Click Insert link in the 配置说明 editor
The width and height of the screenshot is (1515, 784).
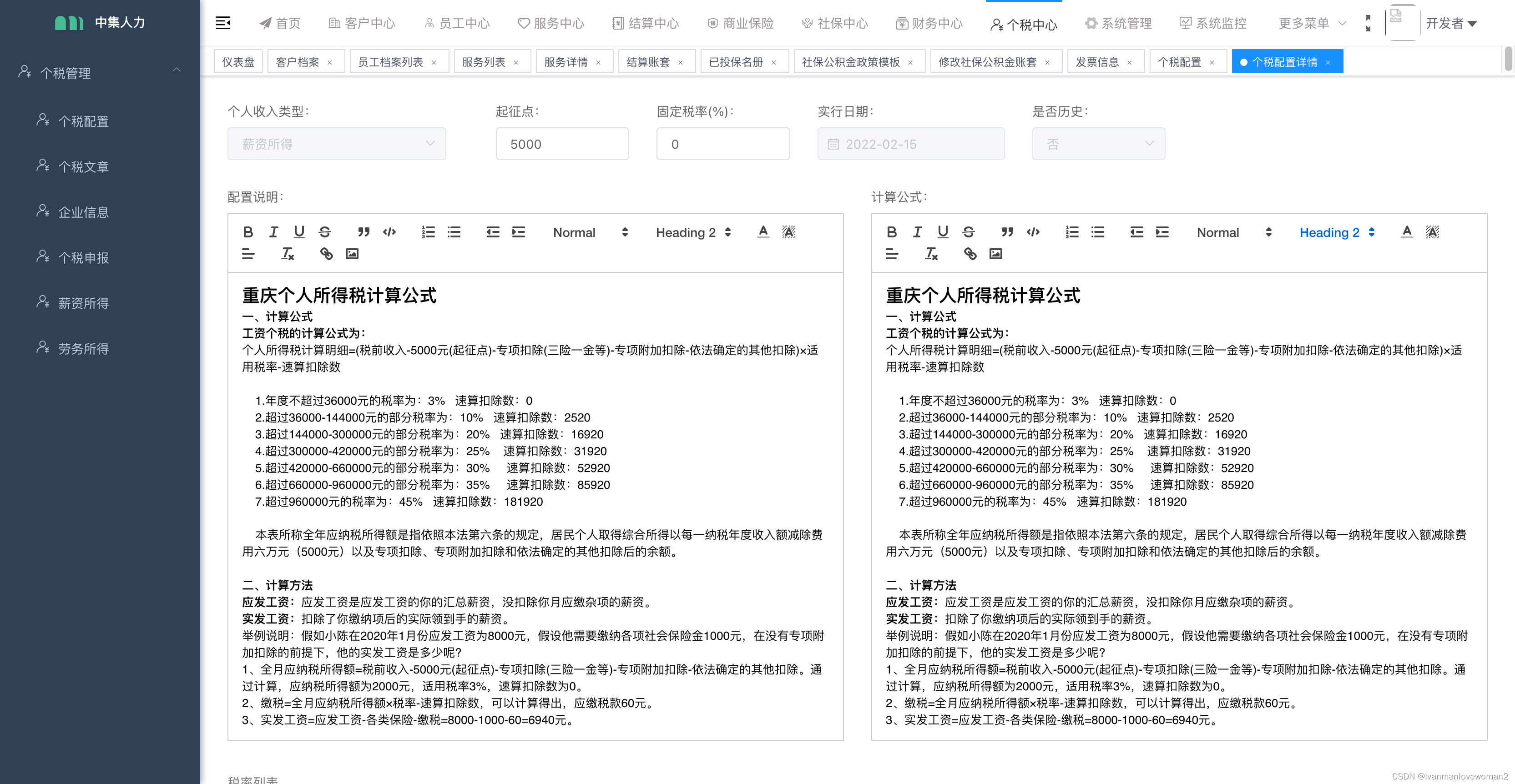point(326,254)
